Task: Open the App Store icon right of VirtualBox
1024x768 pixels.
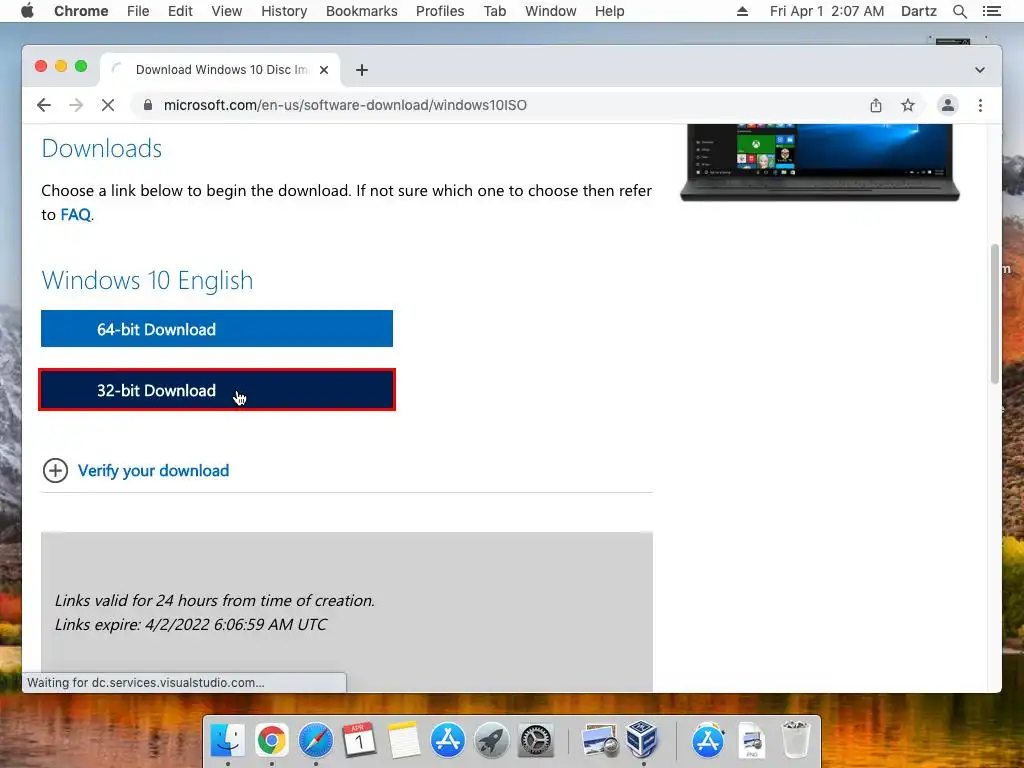Action: point(708,741)
